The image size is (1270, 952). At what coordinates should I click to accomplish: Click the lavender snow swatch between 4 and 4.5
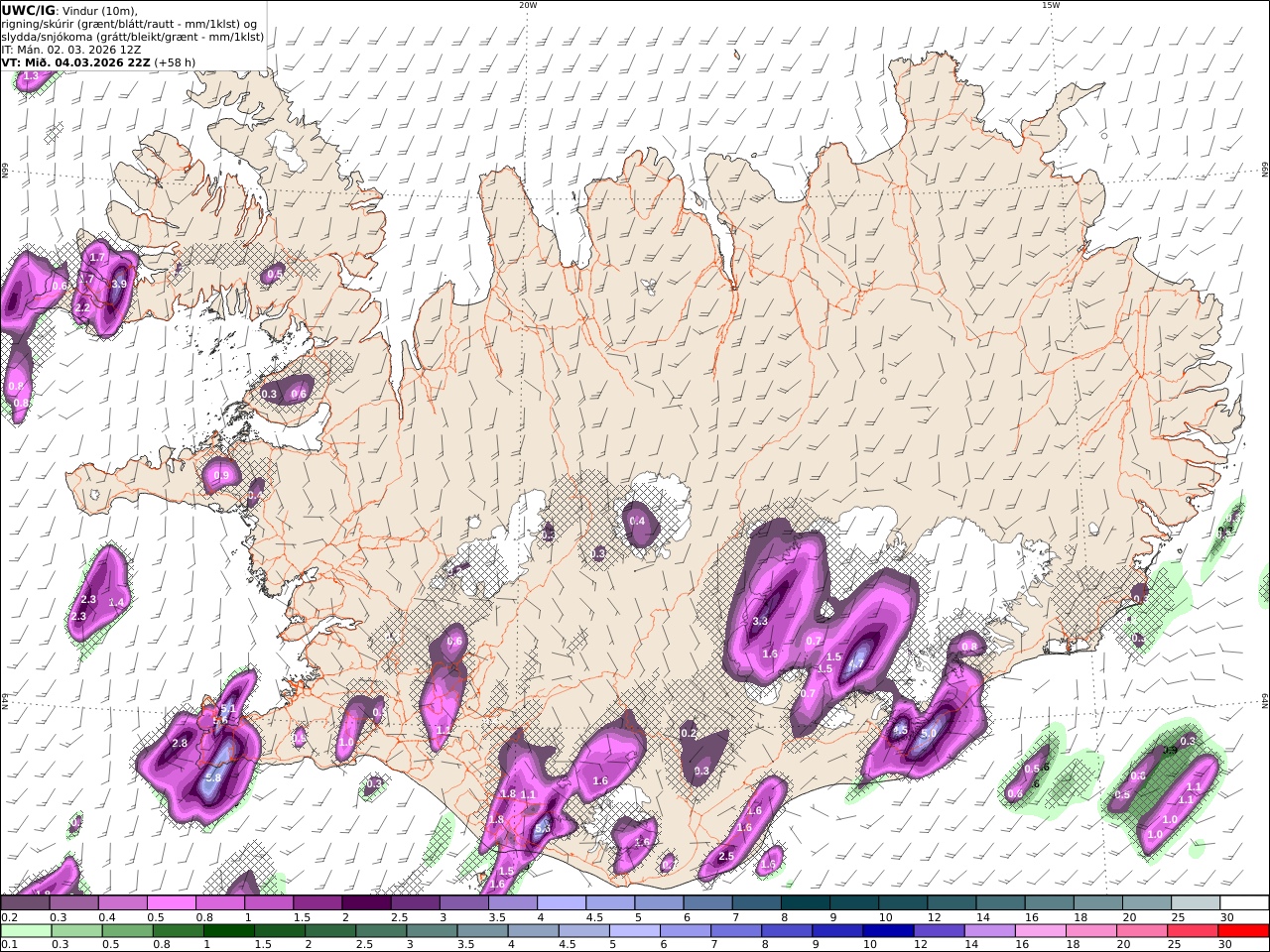tap(562, 902)
